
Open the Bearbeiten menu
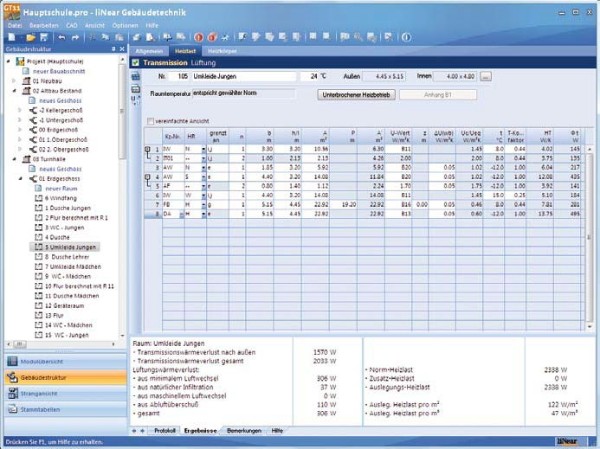click(x=44, y=25)
